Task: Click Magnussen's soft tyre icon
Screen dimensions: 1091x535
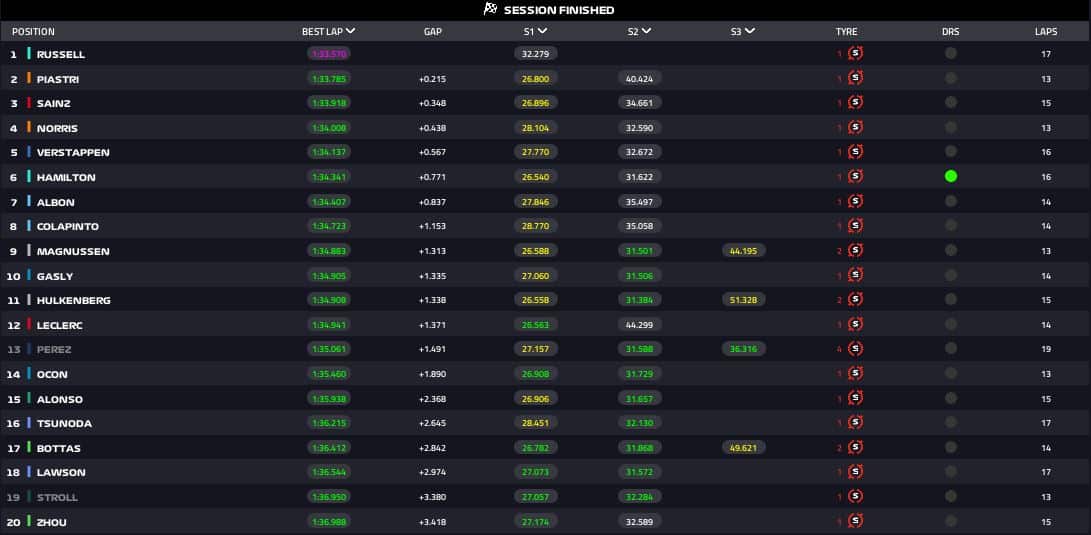Action: [x=855, y=250]
